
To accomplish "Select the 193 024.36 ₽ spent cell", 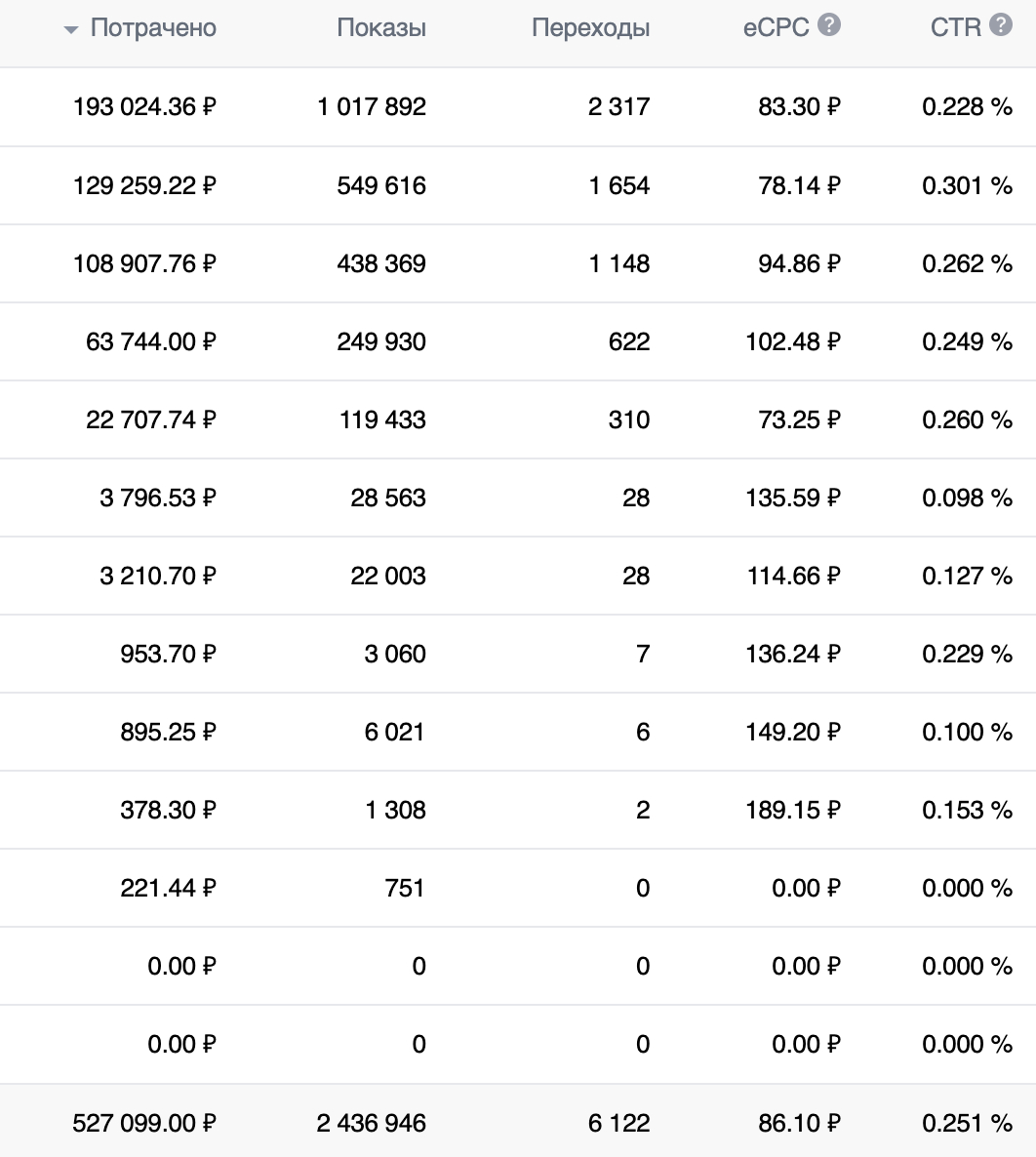I will pyautogui.click(x=144, y=107).
